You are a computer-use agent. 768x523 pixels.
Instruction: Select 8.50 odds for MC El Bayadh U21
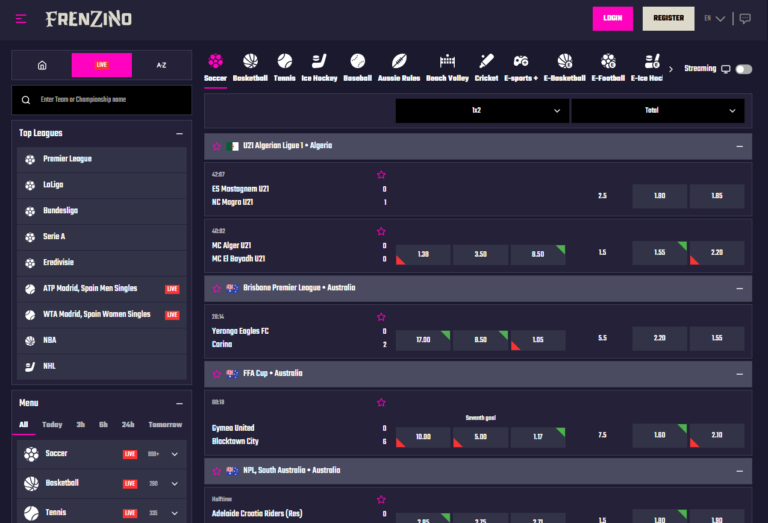(x=538, y=255)
